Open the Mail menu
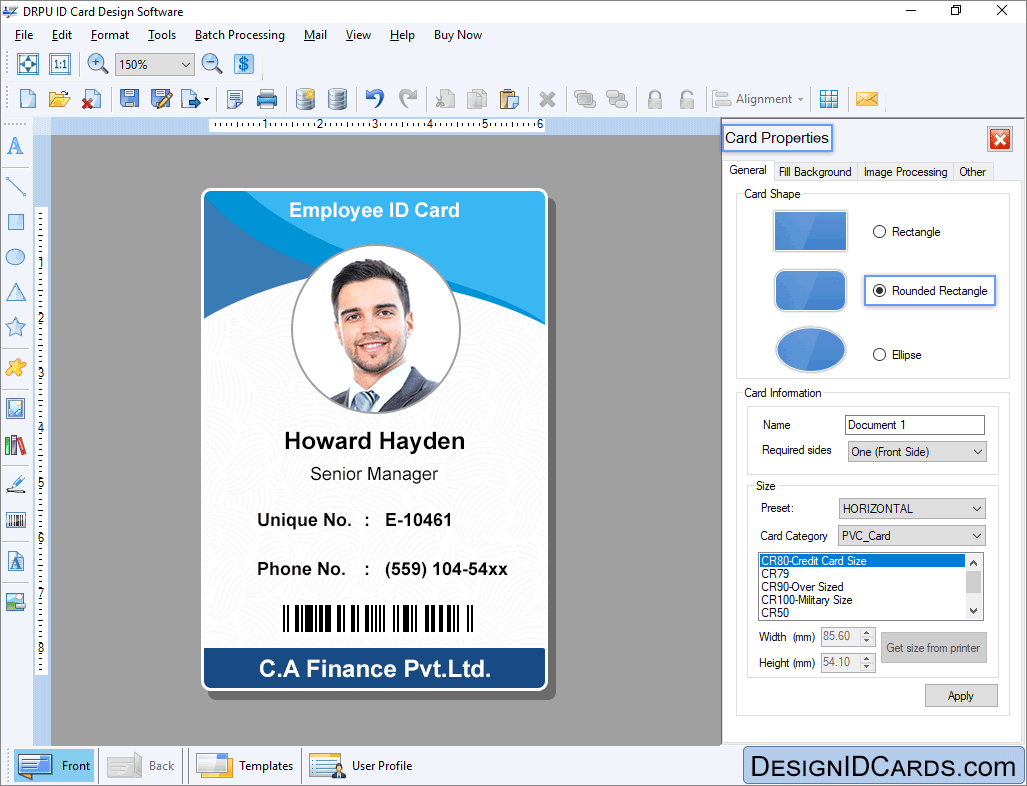The image size is (1027, 786). tap(315, 35)
